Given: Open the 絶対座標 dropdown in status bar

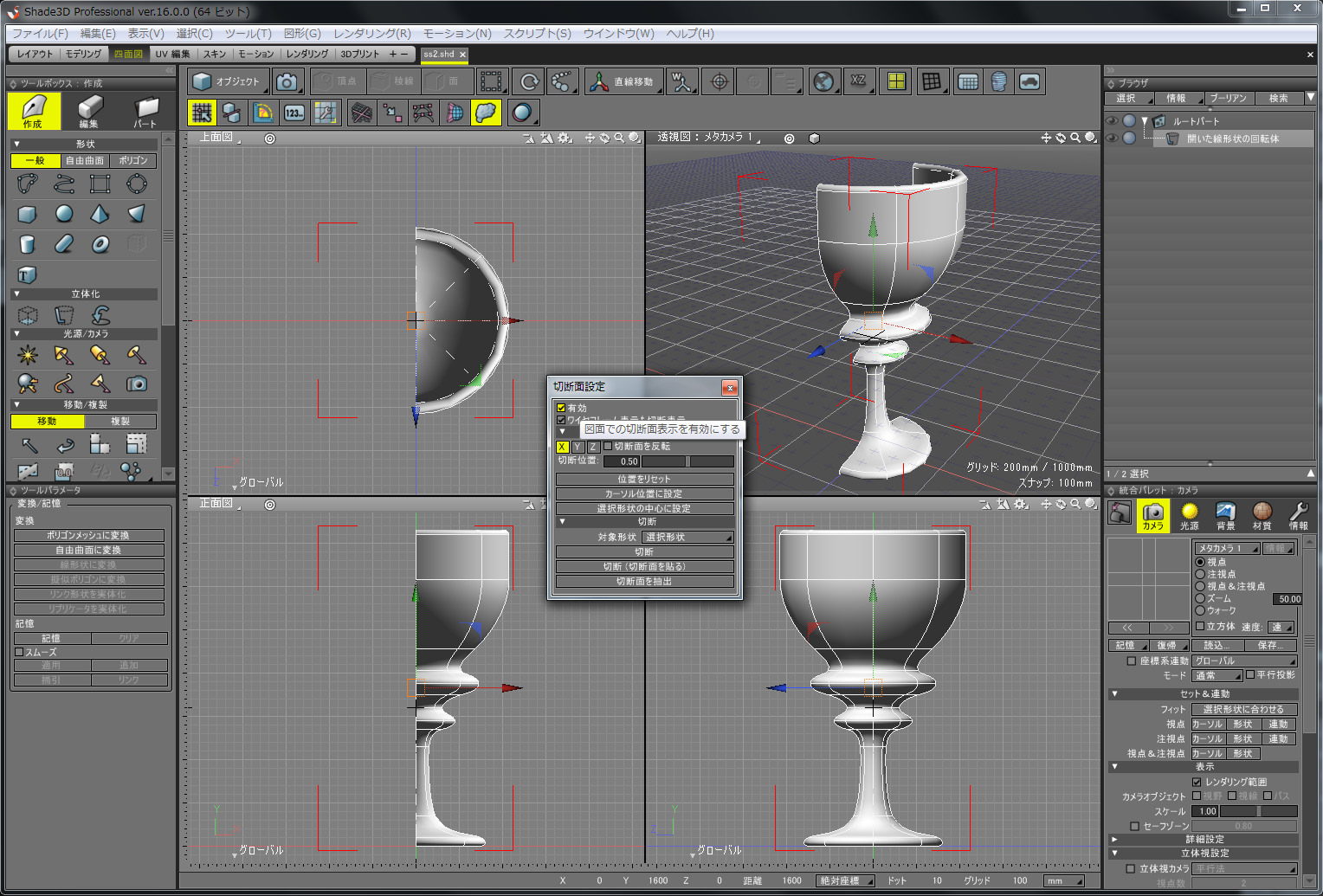Looking at the screenshot, I should [845, 881].
